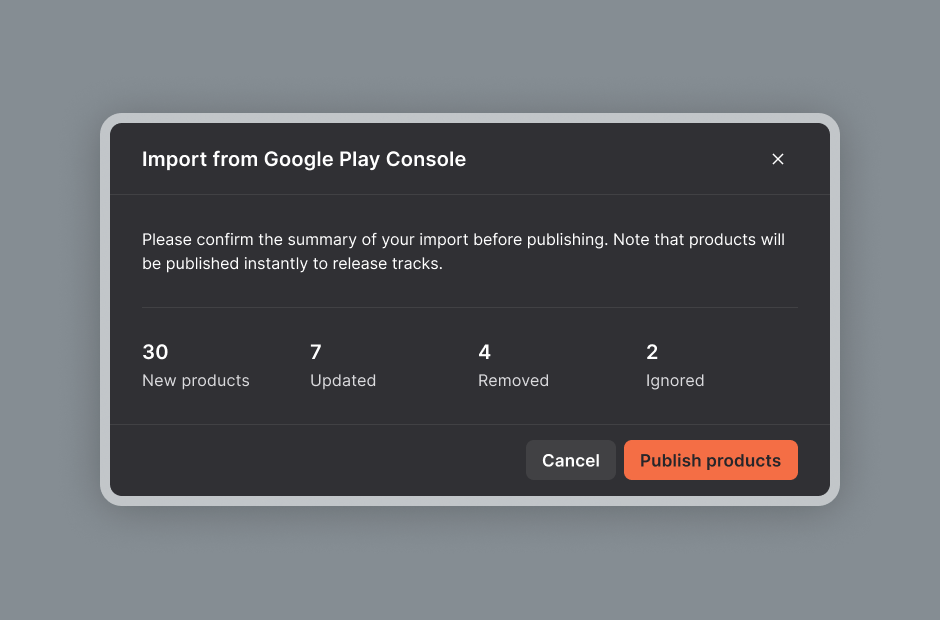Click the 7 updated count number

[316, 352]
